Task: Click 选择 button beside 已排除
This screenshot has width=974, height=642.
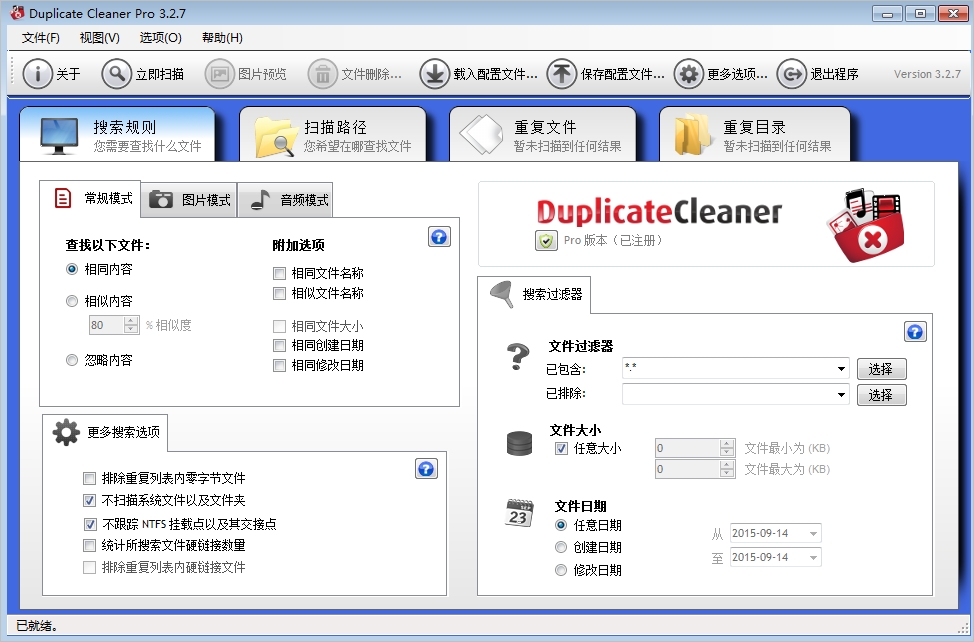Action: click(881, 395)
